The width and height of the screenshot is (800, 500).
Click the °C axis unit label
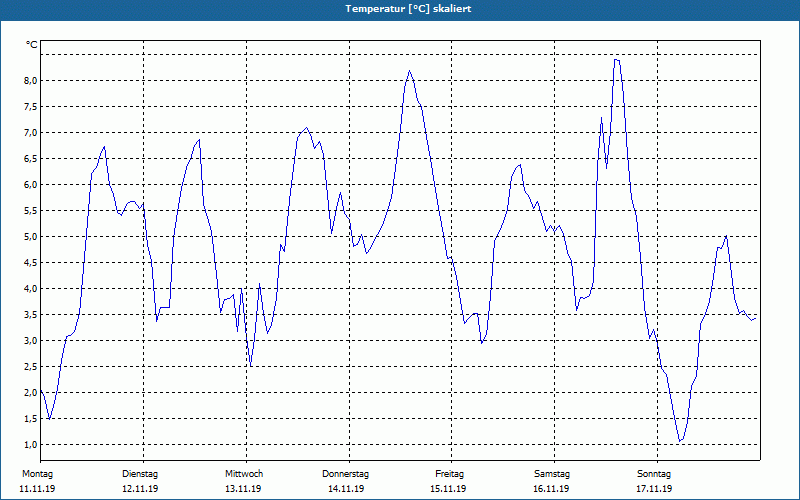click(32, 45)
